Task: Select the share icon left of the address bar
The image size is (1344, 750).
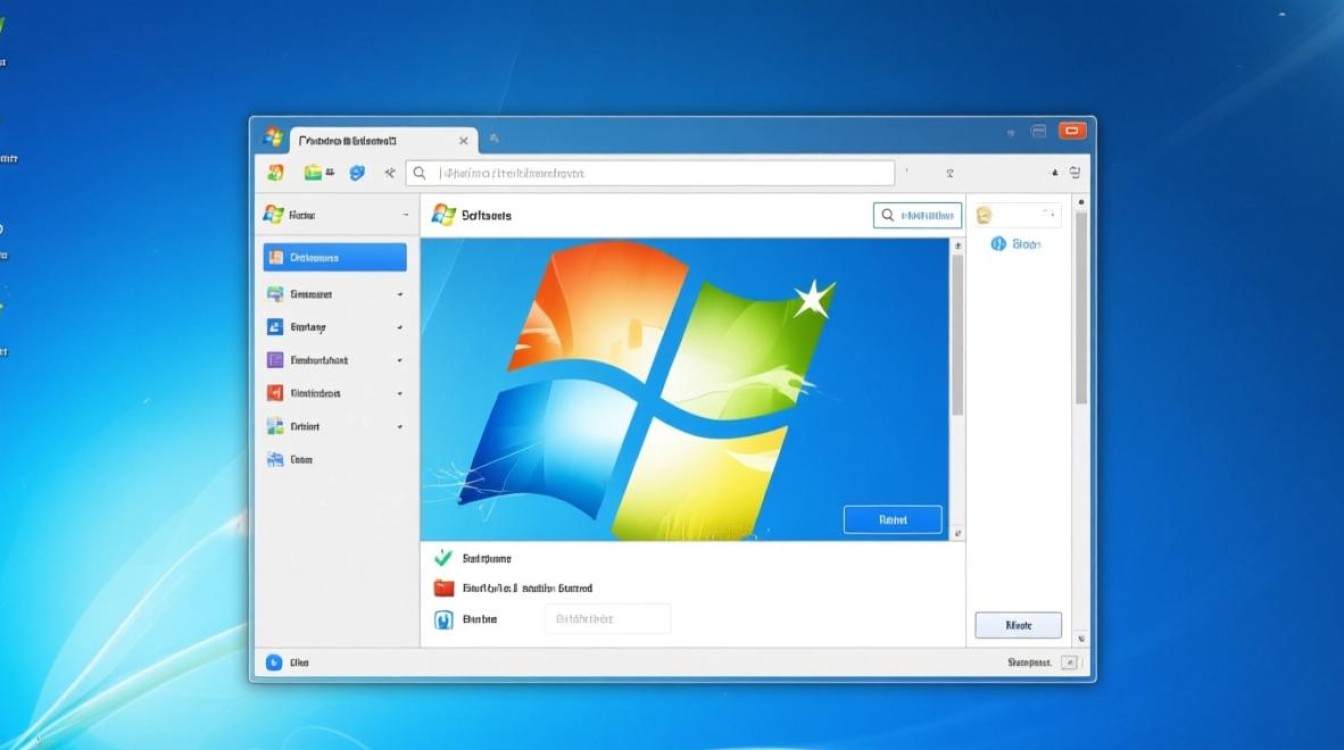Action: click(389, 171)
